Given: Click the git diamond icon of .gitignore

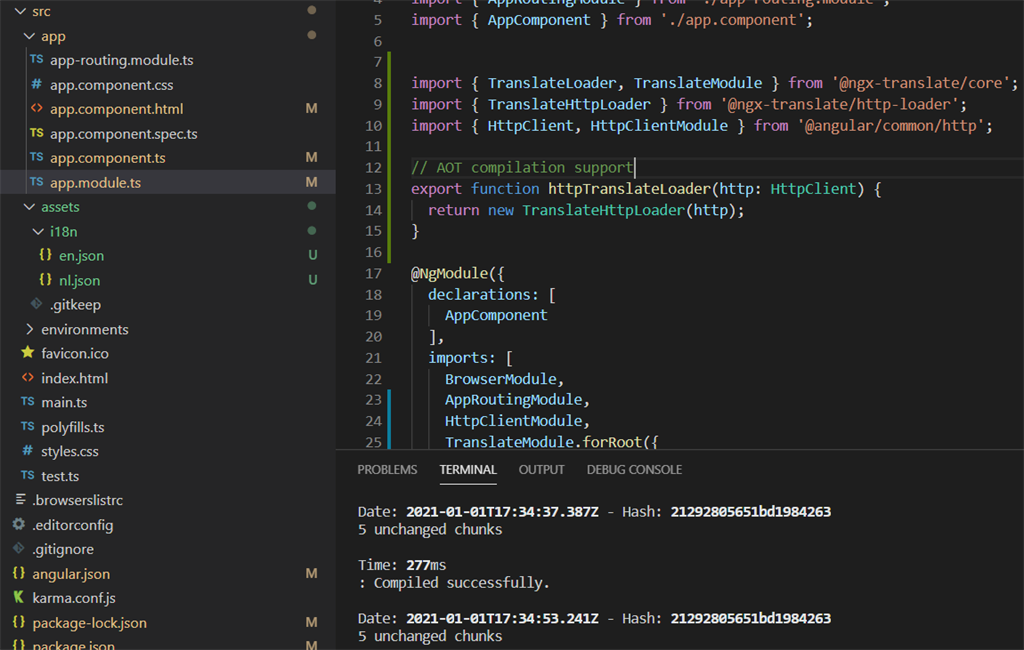Looking at the screenshot, I should pyautogui.click(x=19, y=549).
